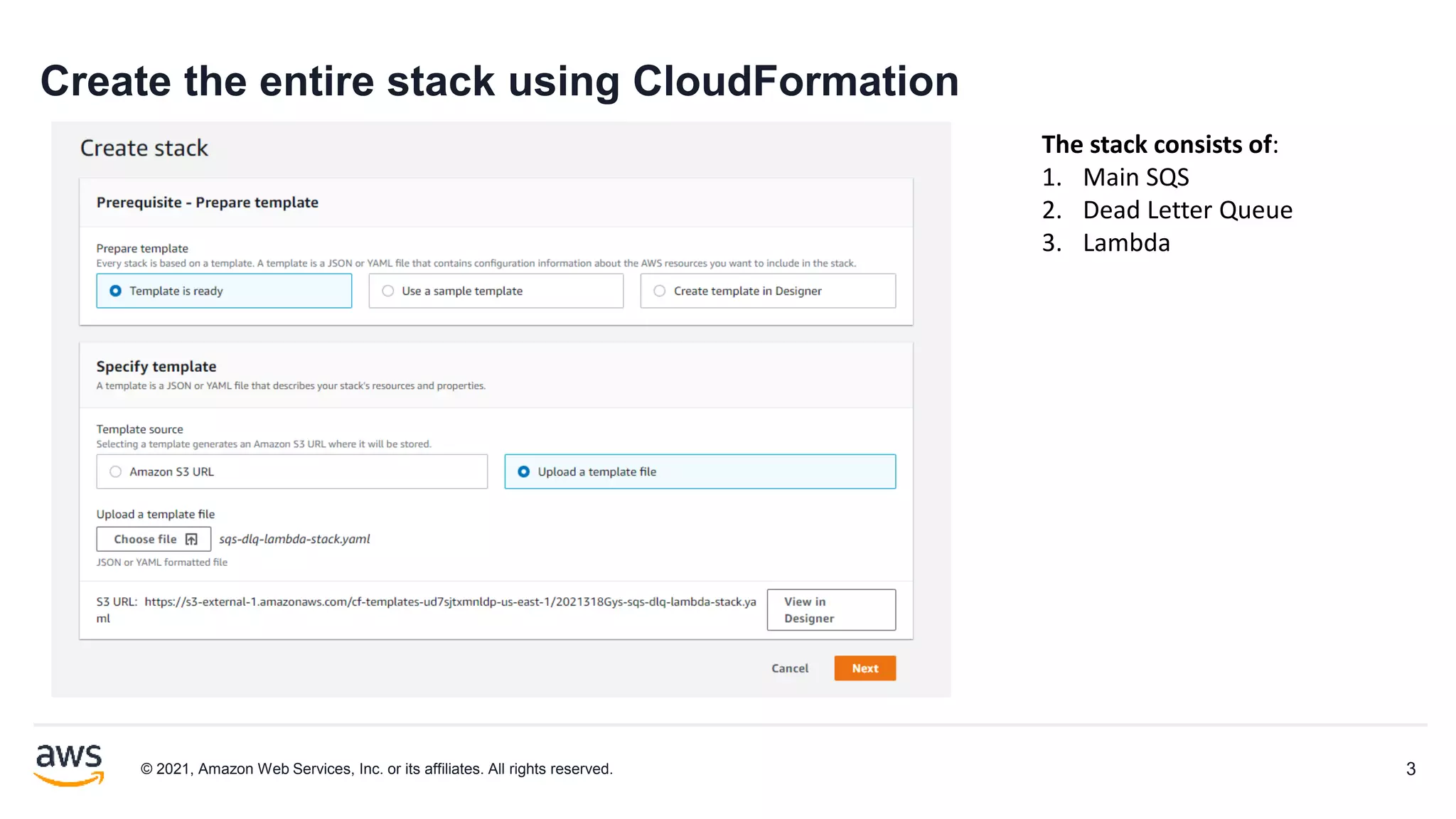Open View in Designer
Screen dimensions: 1456x819
pyautogui.click(x=830, y=610)
